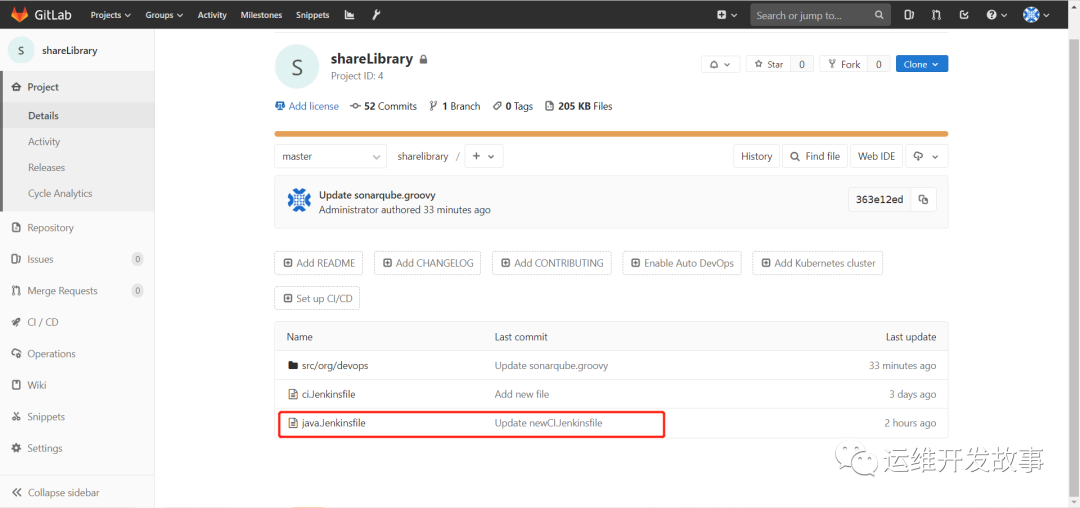Click Add CONTRIBUTING button
Image resolution: width=1080 pixels, height=508 pixels.
point(552,263)
